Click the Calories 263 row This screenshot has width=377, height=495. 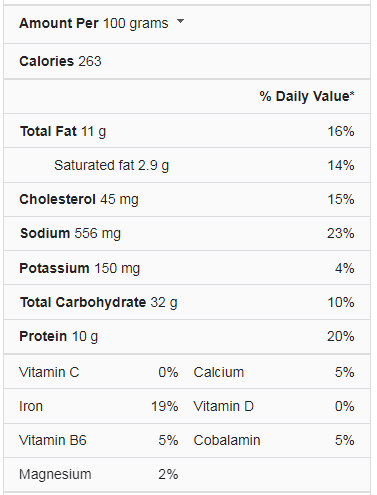pyautogui.click(x=187, y=61)
